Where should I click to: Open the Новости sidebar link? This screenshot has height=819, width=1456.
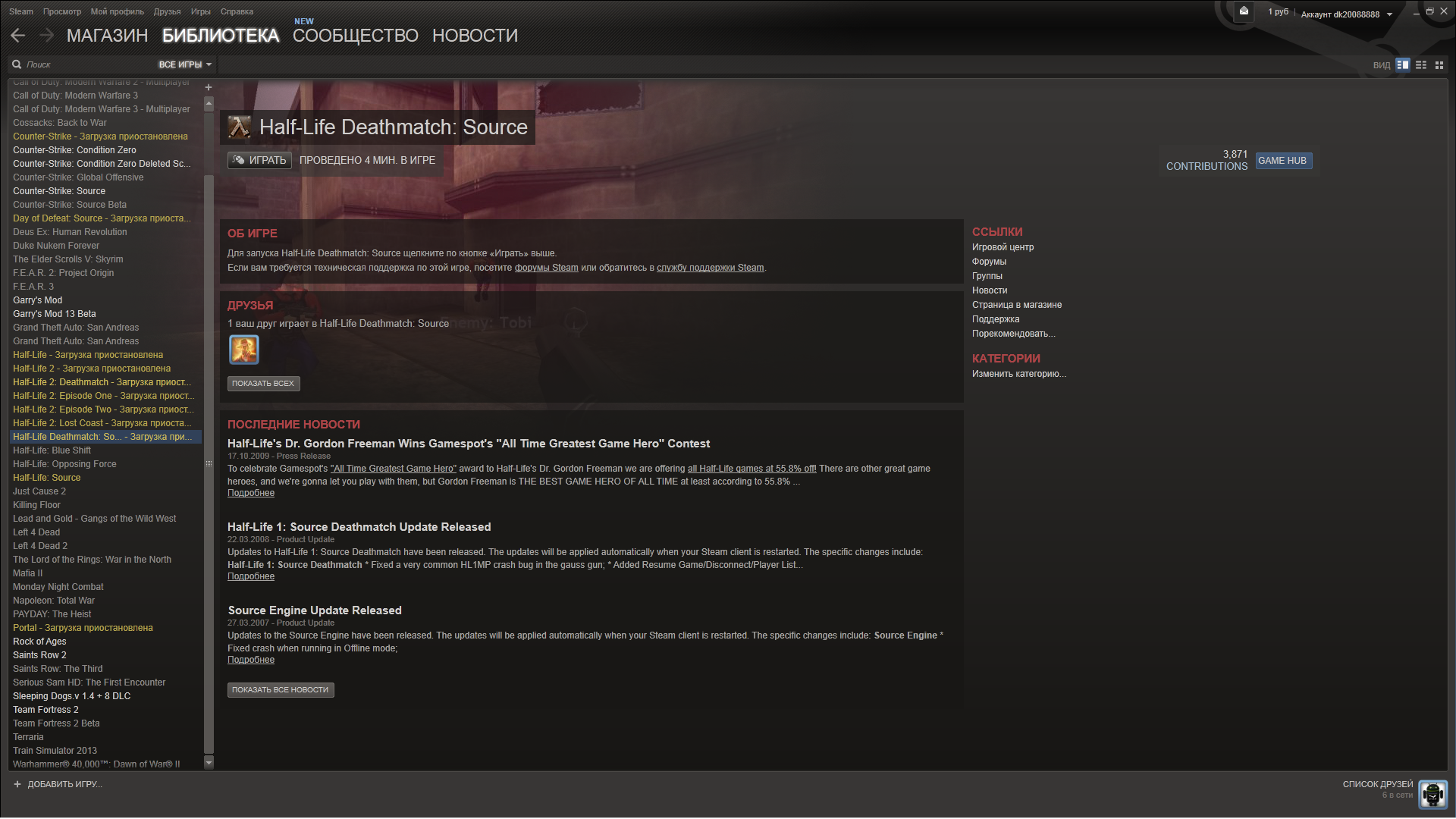coord(990,290)
